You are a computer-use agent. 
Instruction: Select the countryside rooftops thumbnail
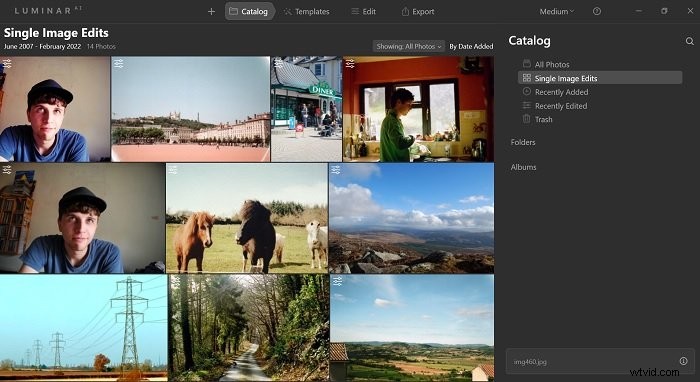point(412,328)
